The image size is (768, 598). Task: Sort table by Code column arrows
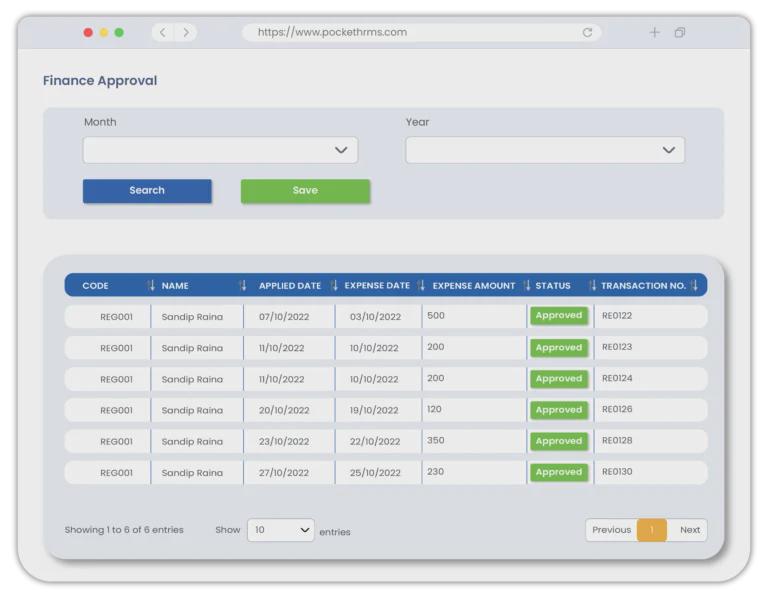(151, 286)
